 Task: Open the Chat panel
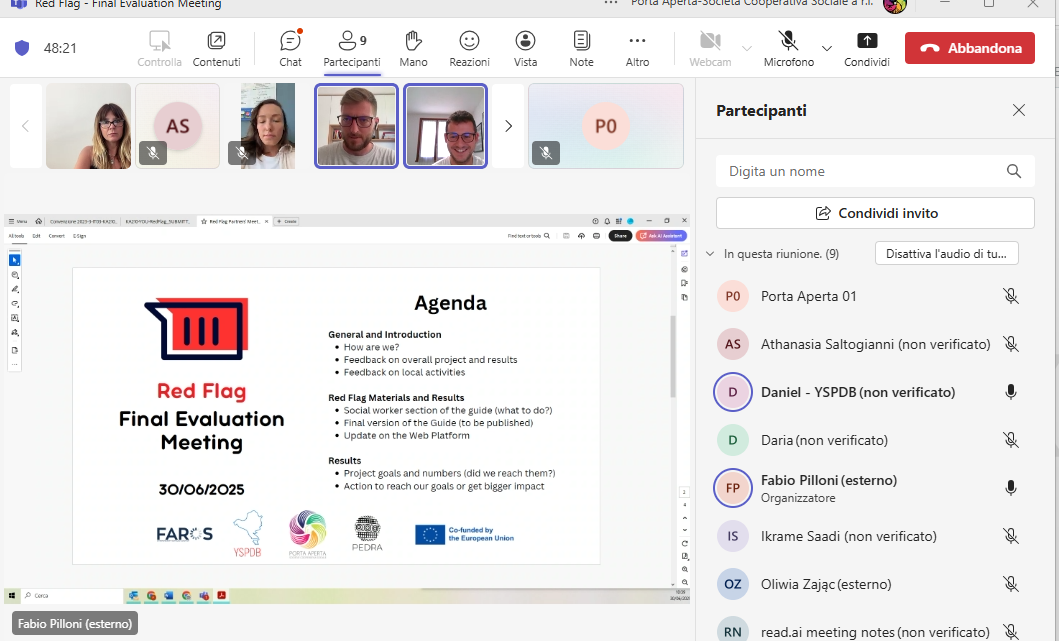(290, 48)
